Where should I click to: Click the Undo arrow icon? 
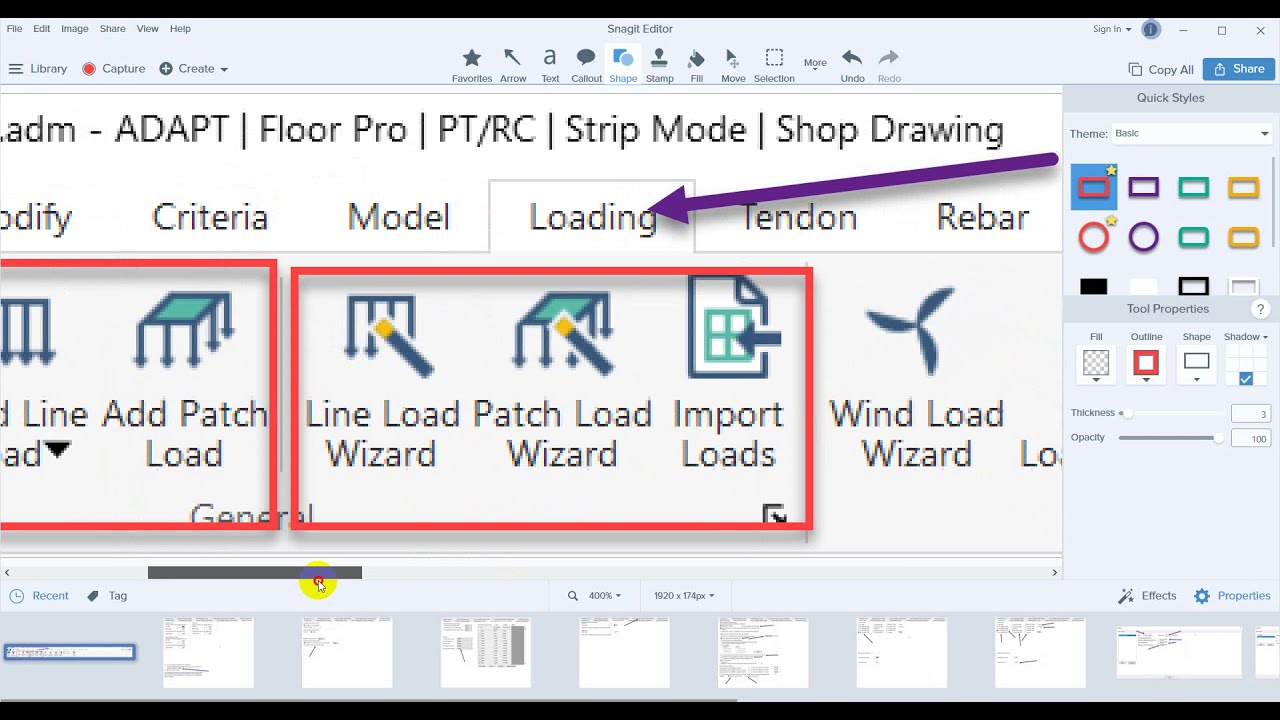tap(852, 58)
